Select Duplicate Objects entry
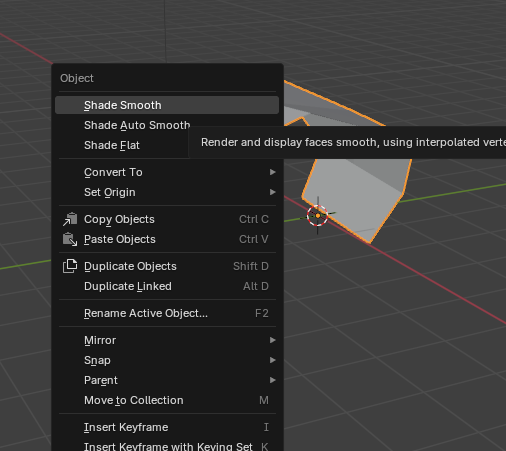This screenshot has width=506, height=451. click(167, 266)
